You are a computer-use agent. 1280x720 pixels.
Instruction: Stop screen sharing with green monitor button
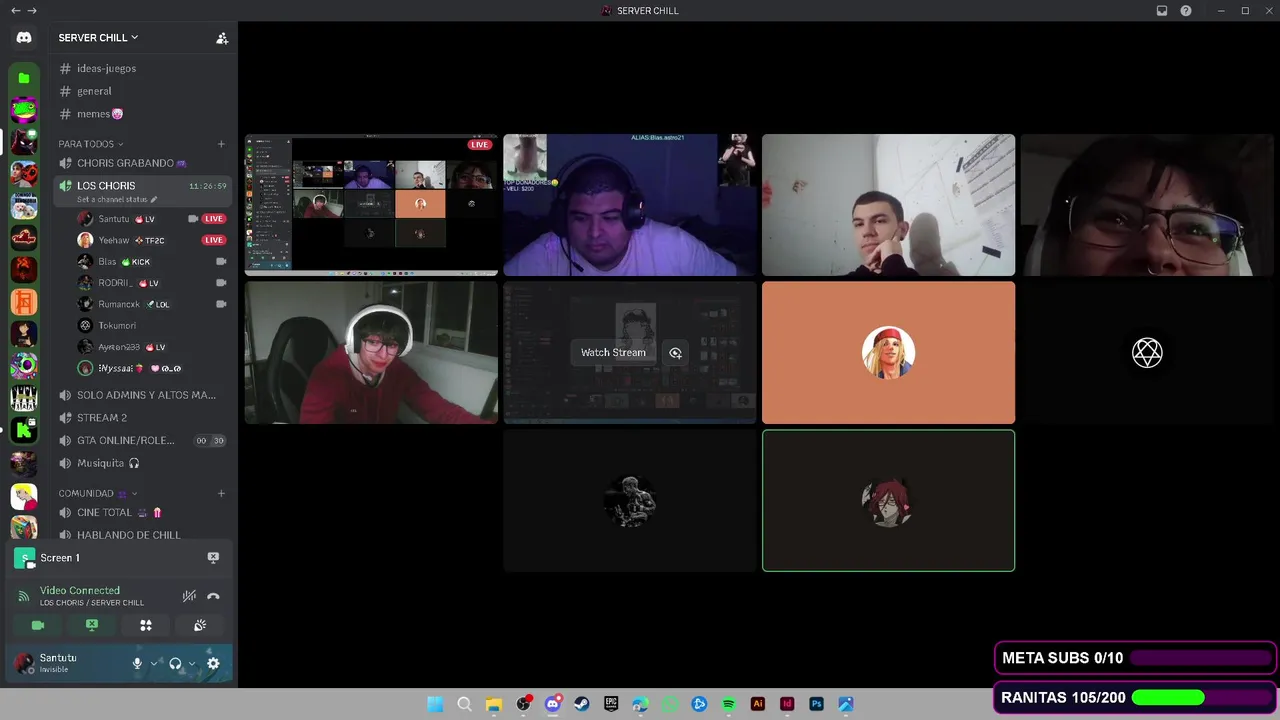[x=92, y=625]
